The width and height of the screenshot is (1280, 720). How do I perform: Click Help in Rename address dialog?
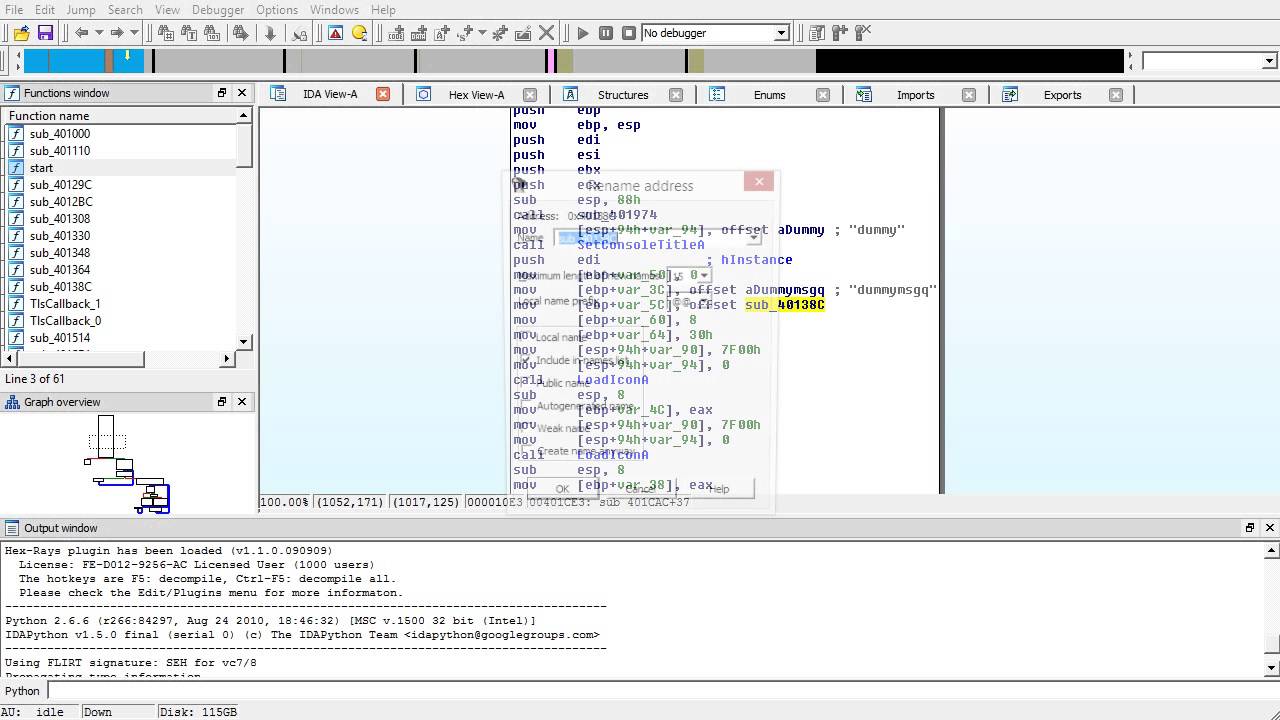point(719,489)
